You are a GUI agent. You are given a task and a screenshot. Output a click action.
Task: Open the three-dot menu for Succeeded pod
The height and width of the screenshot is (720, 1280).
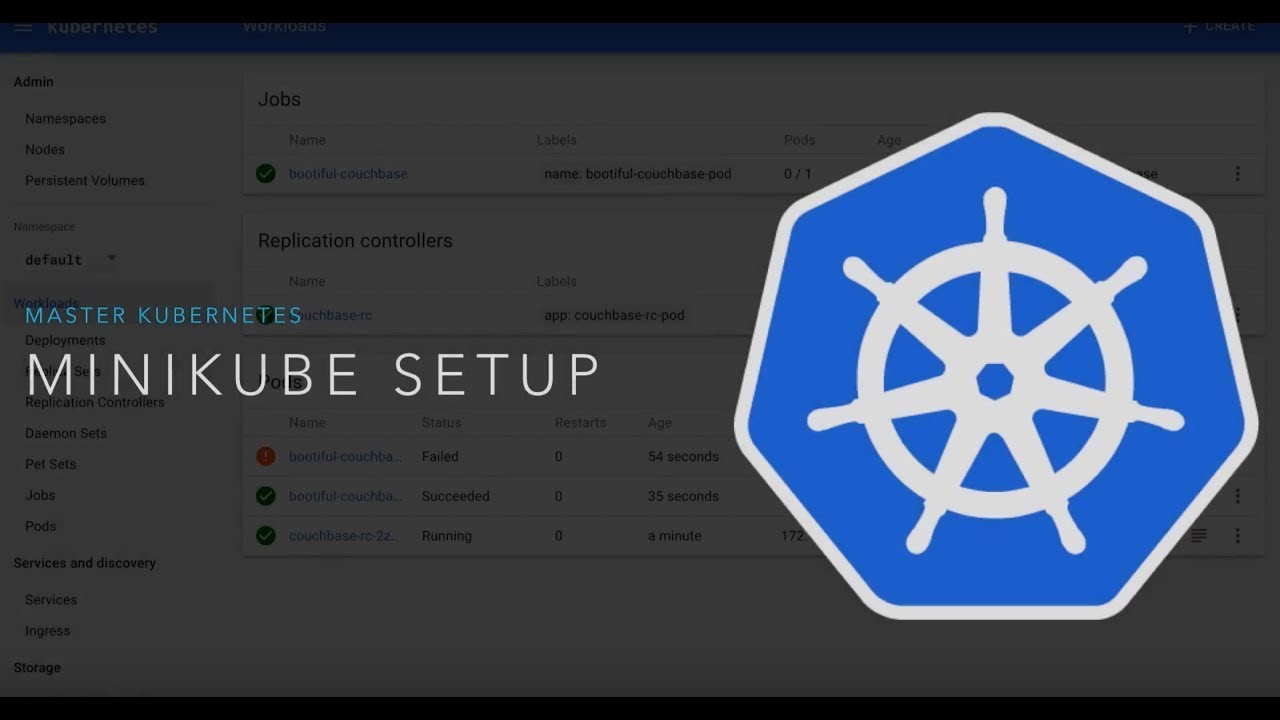tap(1237, 496)
